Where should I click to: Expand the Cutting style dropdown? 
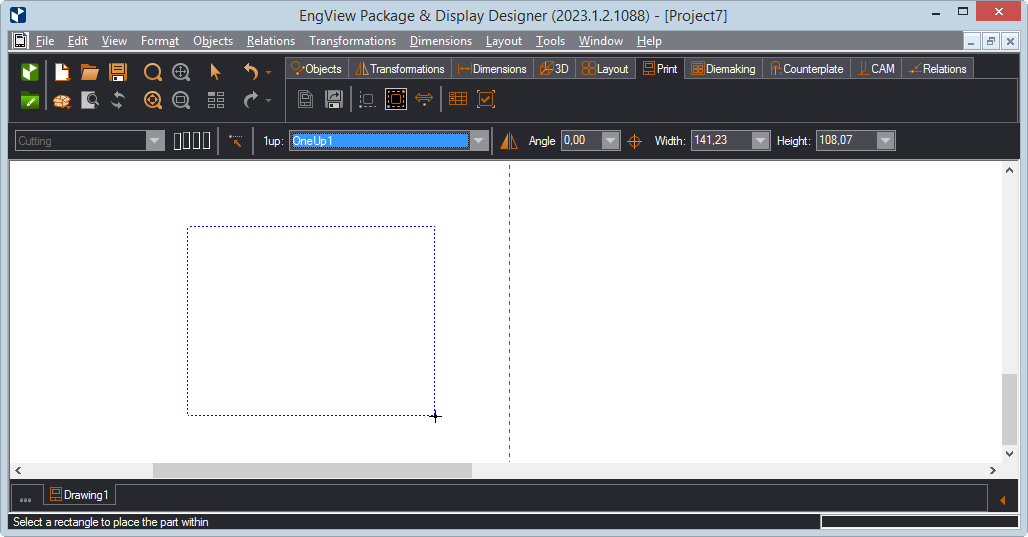pyautogui.click(x=155, y=140)
